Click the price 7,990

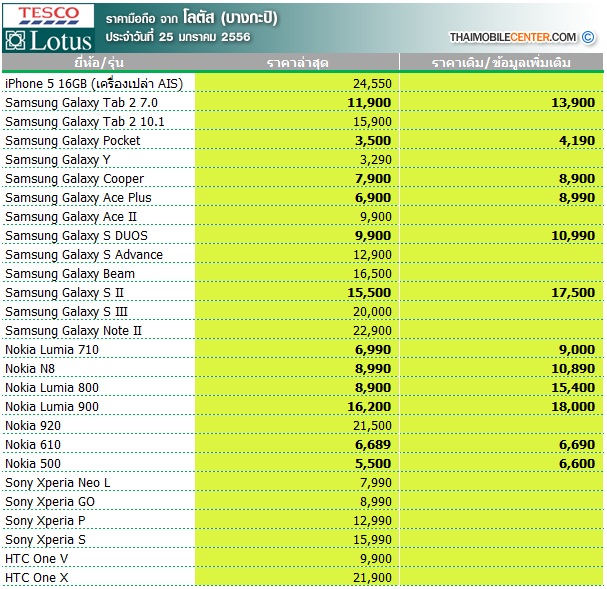tap(376, 483)
